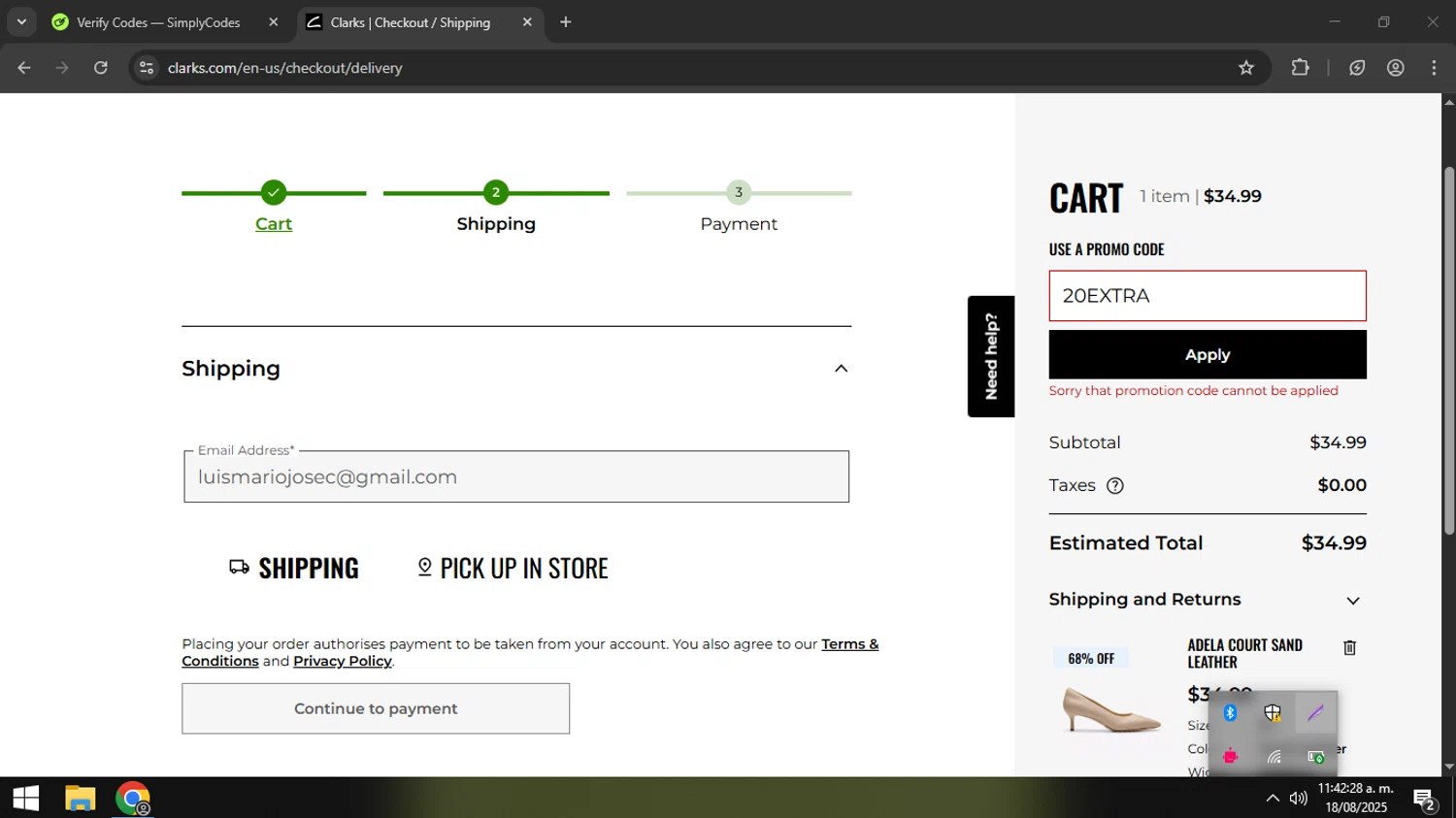Click promo error message text
This screenshot has width=1456, height=818.
tap(1193, 391)
